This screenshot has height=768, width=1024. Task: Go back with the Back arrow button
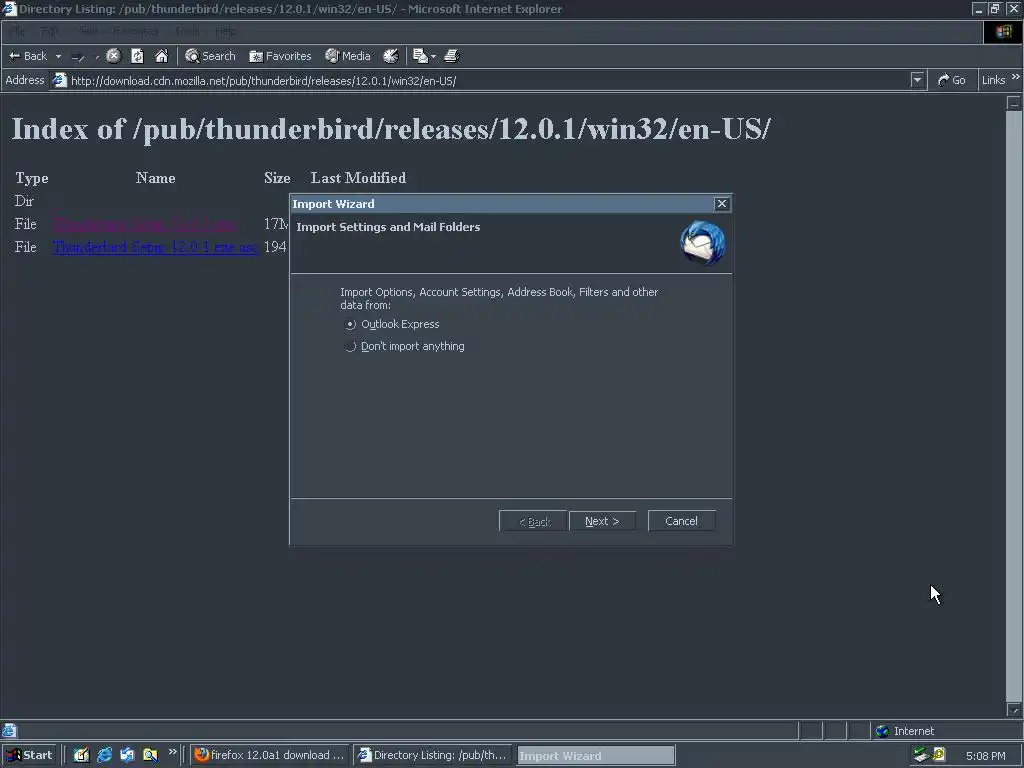tap(27, 56)
